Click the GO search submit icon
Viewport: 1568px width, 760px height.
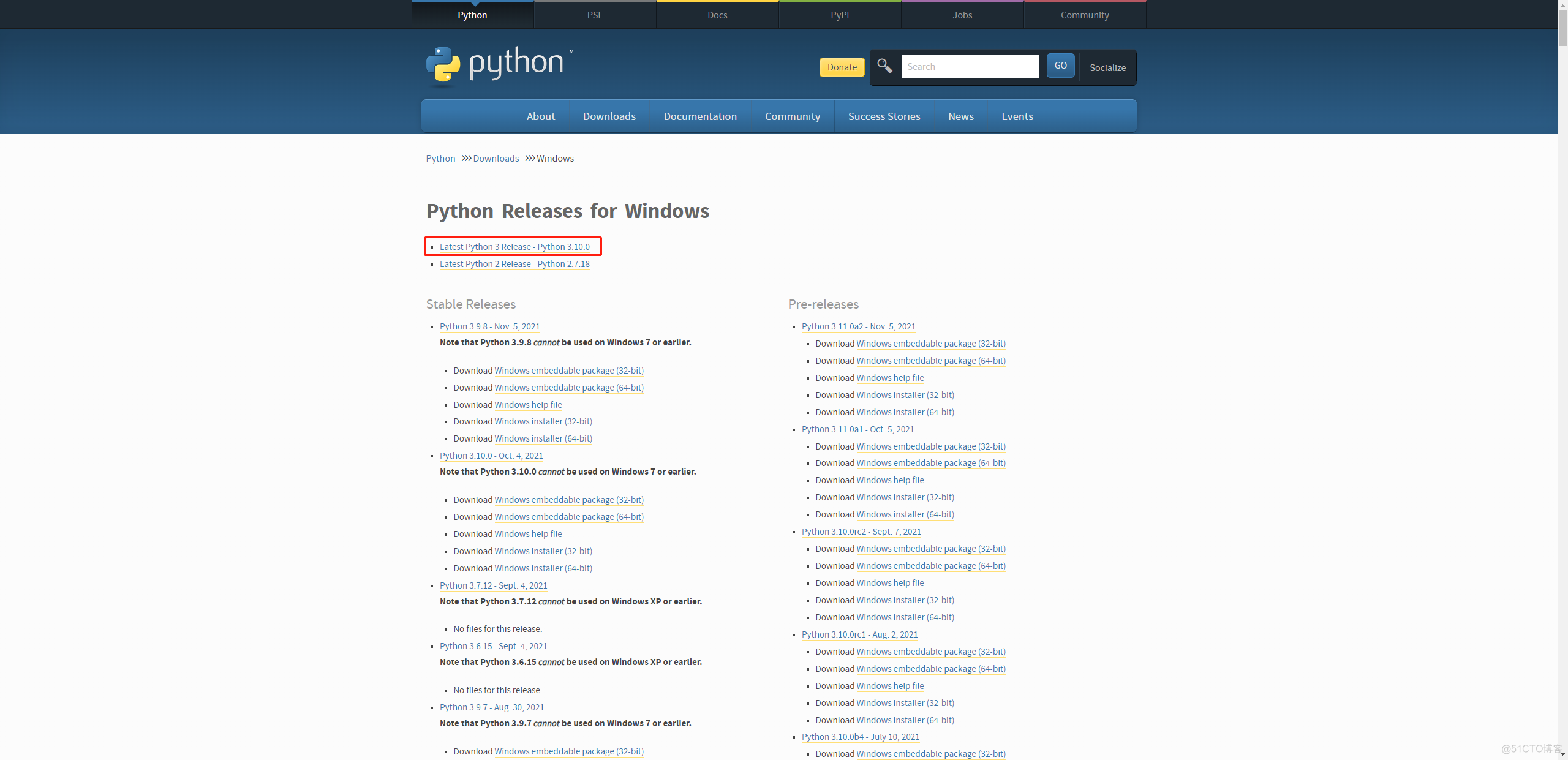click(1060, 66)
